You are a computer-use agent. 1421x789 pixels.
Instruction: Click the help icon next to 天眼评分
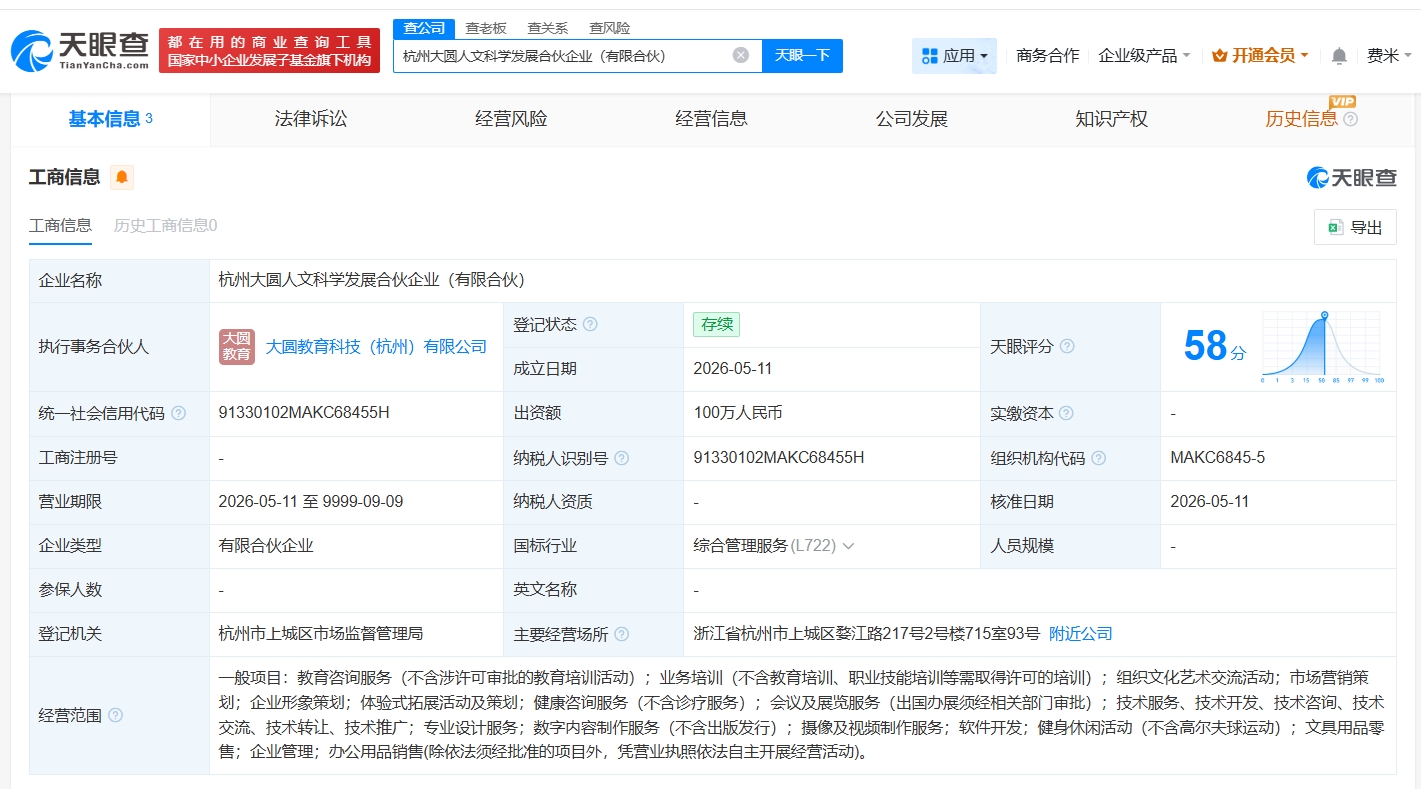(1067, 346)
